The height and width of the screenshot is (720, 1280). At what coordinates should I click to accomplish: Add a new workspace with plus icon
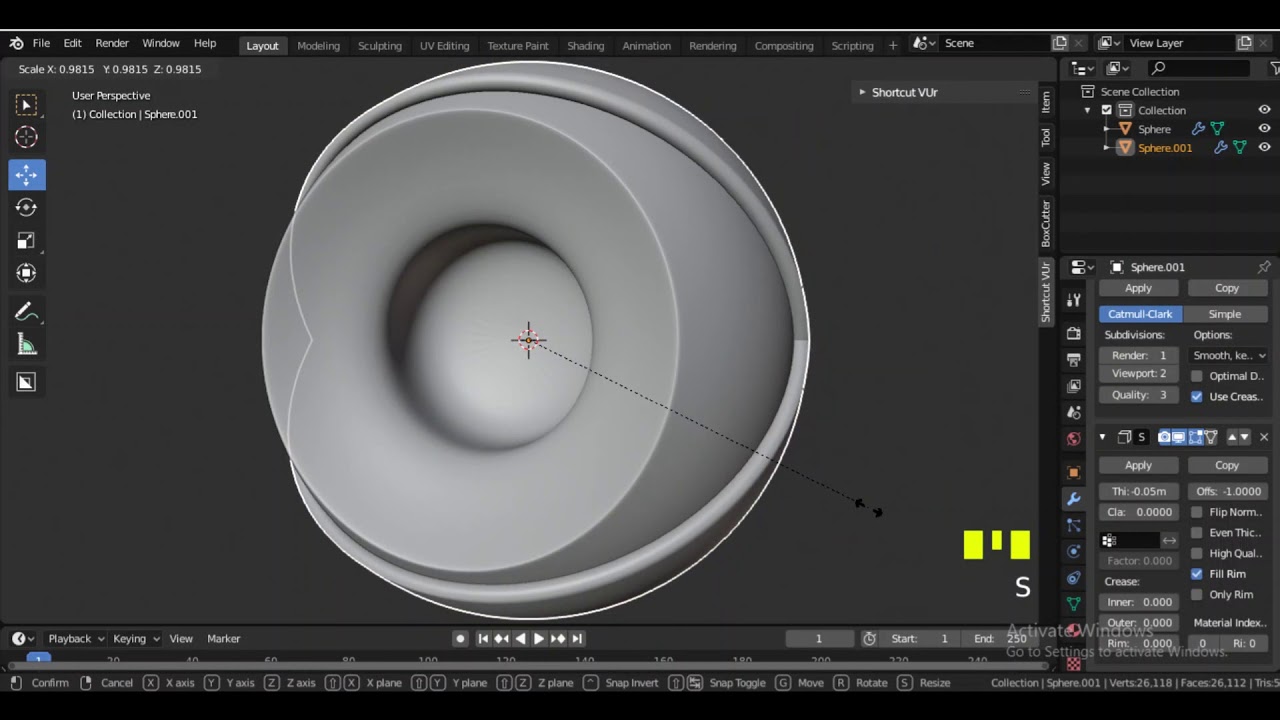893,45
